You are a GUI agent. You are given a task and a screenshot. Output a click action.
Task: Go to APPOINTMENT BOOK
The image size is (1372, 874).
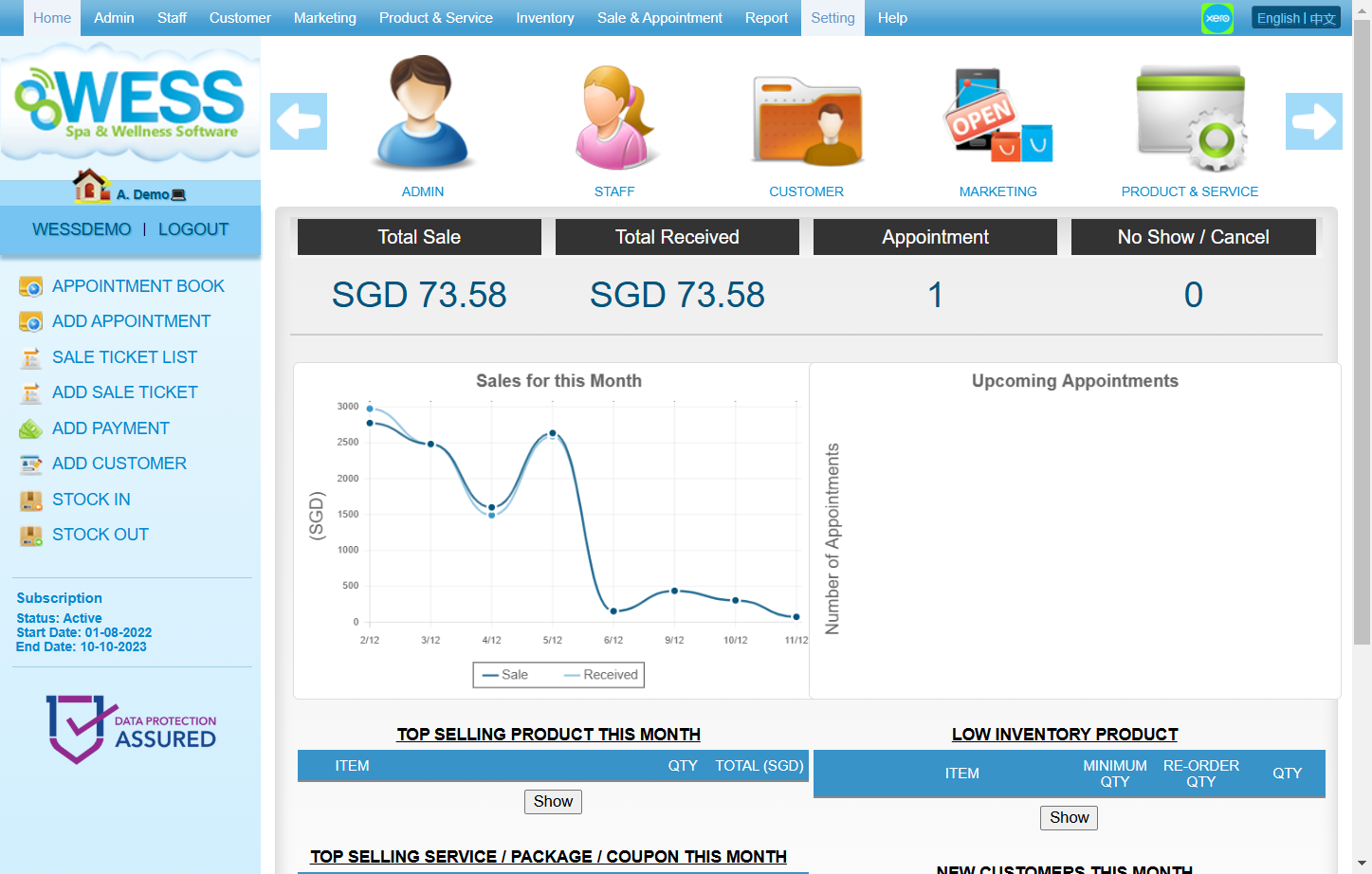(x=138, y=286)
